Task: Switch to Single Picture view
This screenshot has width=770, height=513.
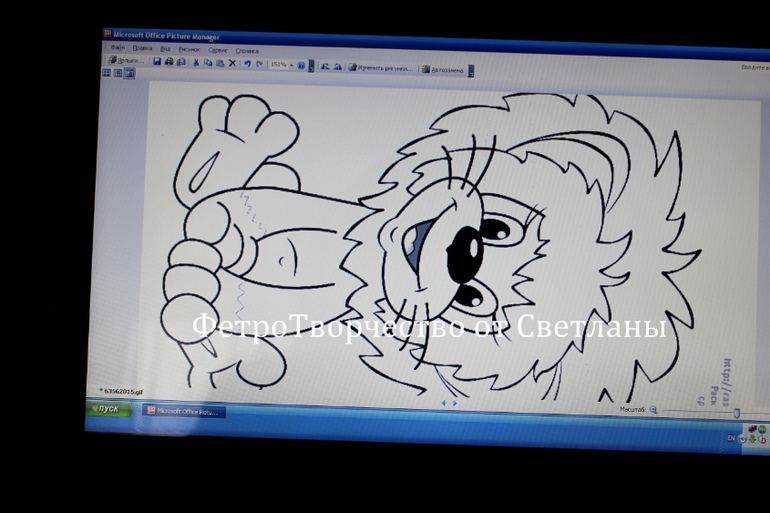Action: click(x=129, y=74)
